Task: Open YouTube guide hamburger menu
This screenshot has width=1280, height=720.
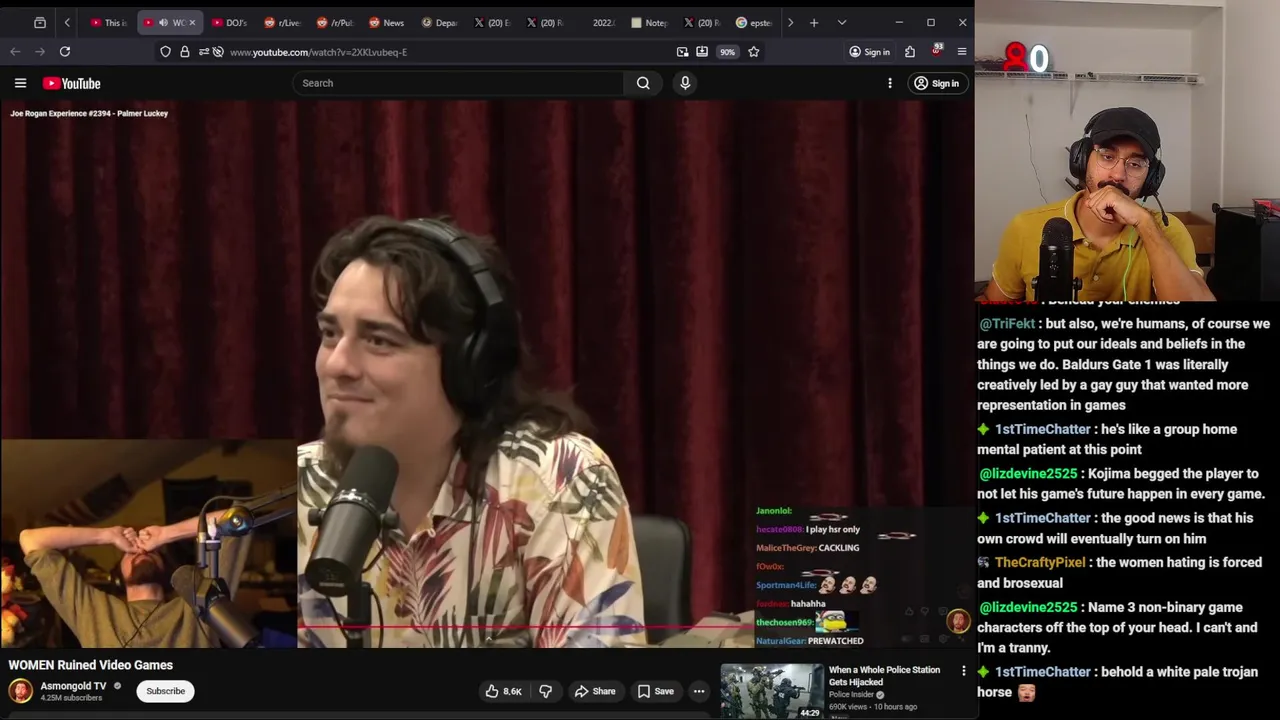Action: pyautogui.click(x=20, y=83)
